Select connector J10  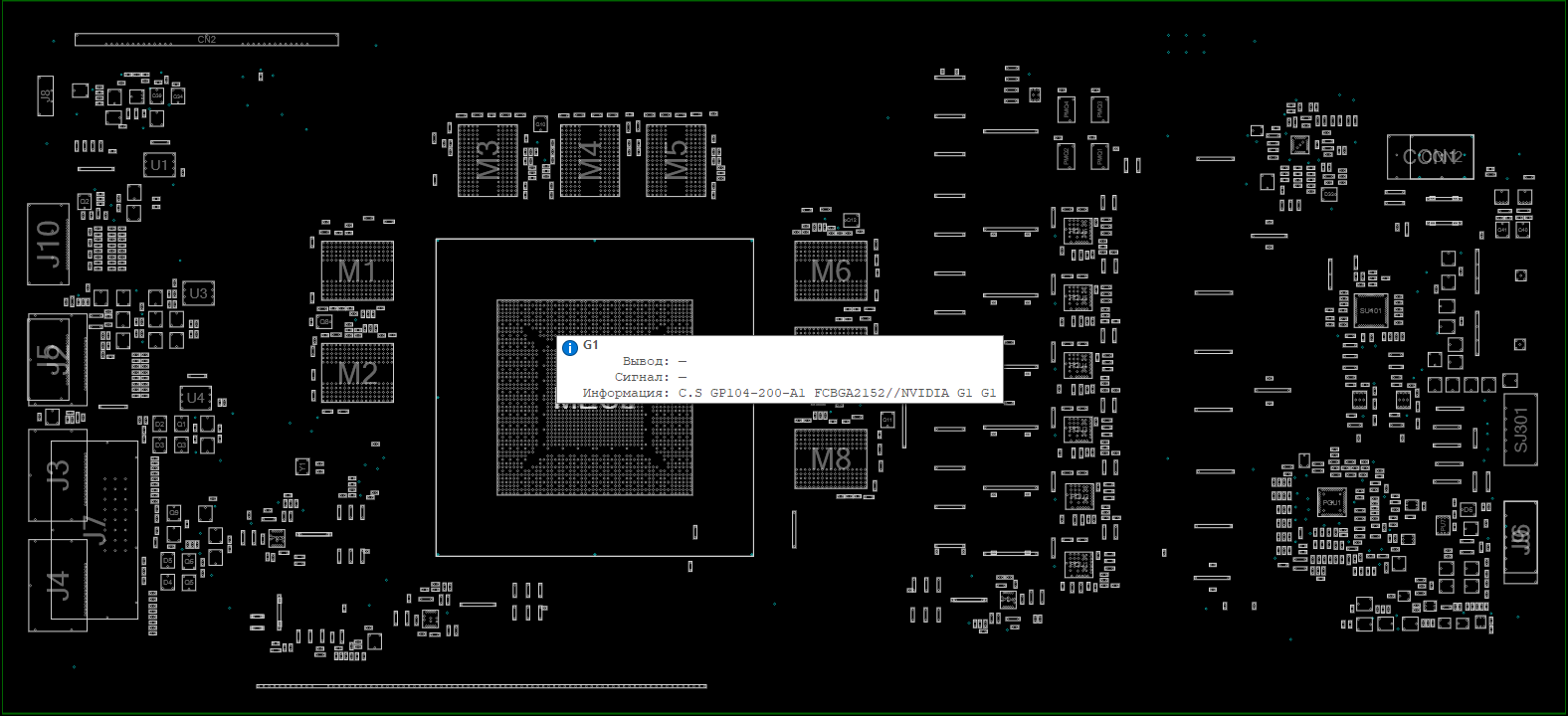48,244
